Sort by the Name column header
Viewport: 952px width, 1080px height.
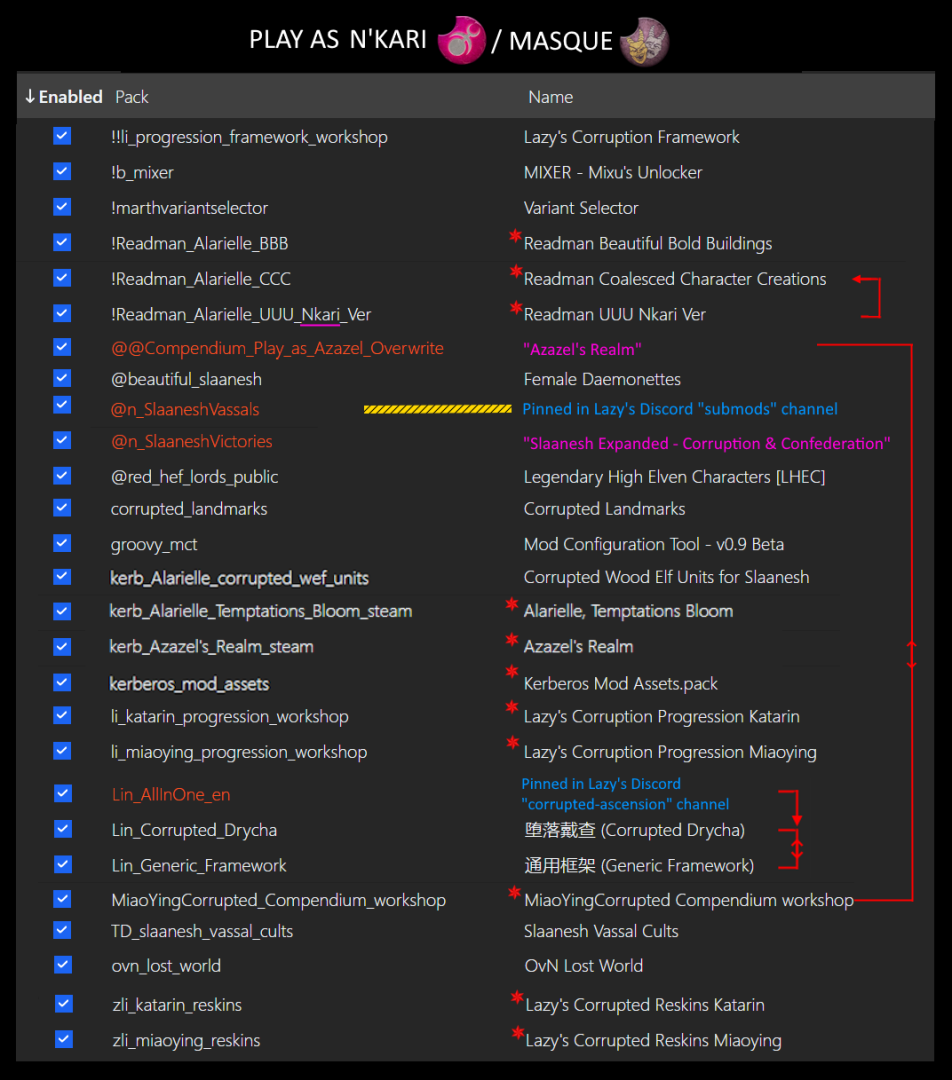click(550, 97)
